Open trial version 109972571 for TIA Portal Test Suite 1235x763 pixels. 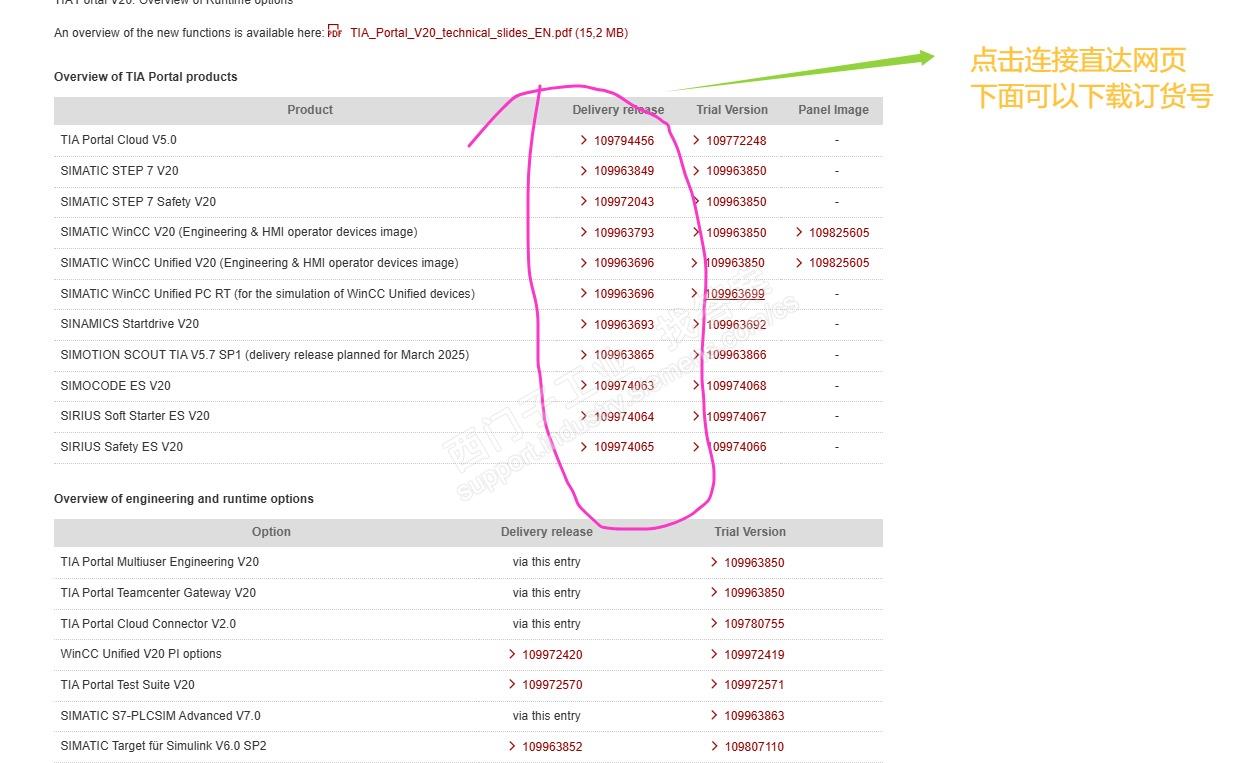tap(754, 685)
